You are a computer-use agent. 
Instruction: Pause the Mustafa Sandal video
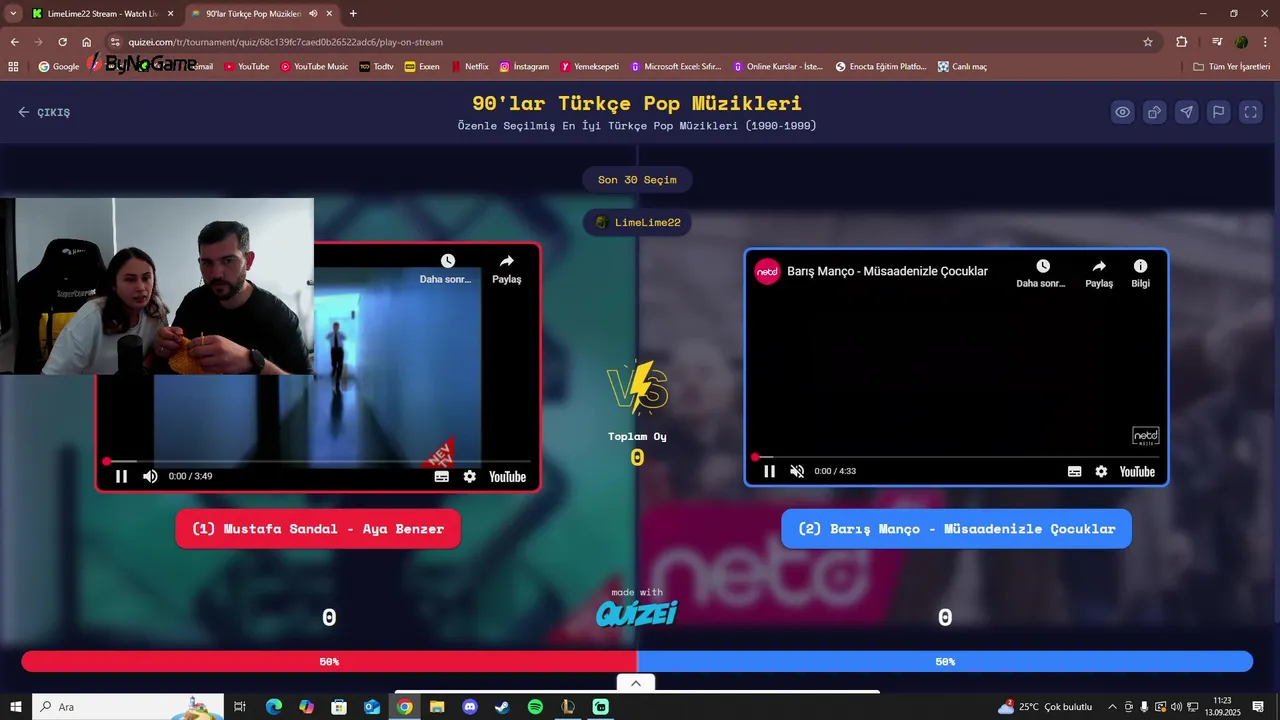click(x=121, y=476)
